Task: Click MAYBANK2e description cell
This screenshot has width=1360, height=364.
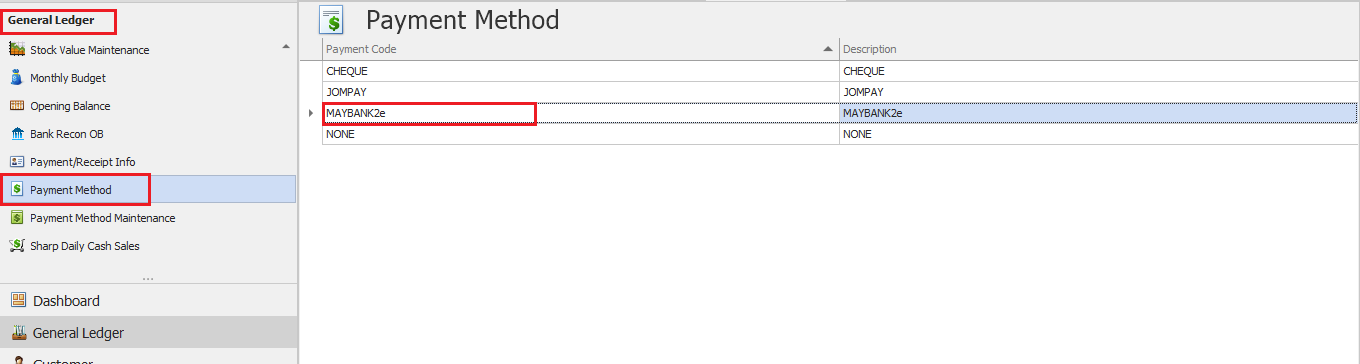Action: pos(1098,113)
